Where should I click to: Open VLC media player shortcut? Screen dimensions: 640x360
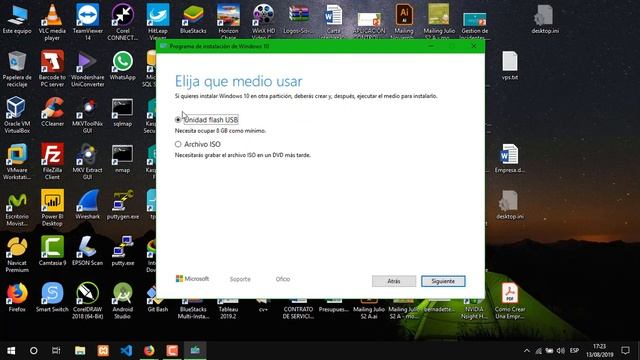pyautogui.click(x=52, y=22)
